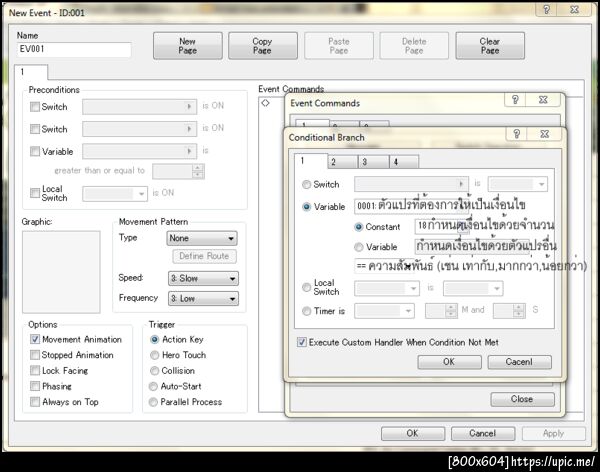The width and height of the screenshot is (600, 472).
Task: Click OK in Conditional Branch dialog
Action: pos(449,362)
